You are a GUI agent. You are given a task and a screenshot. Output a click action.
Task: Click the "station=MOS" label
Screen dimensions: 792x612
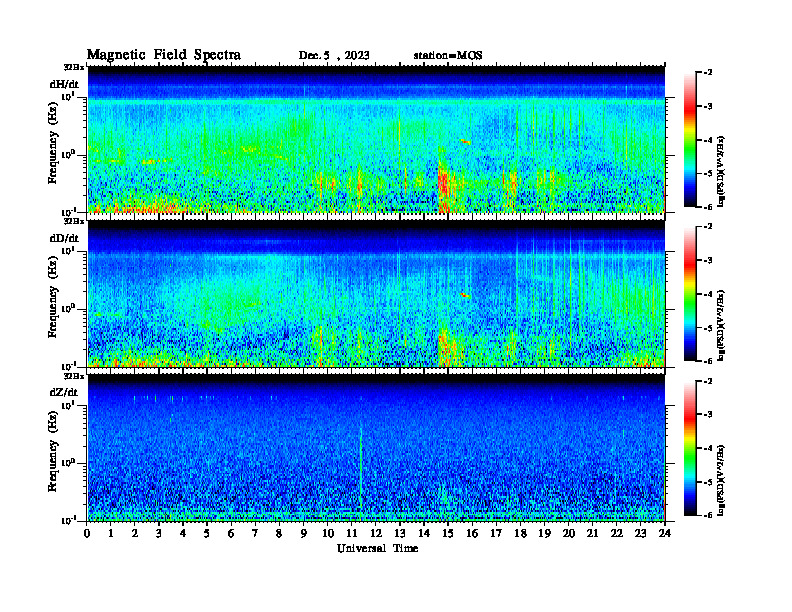(x=448, y=55)
